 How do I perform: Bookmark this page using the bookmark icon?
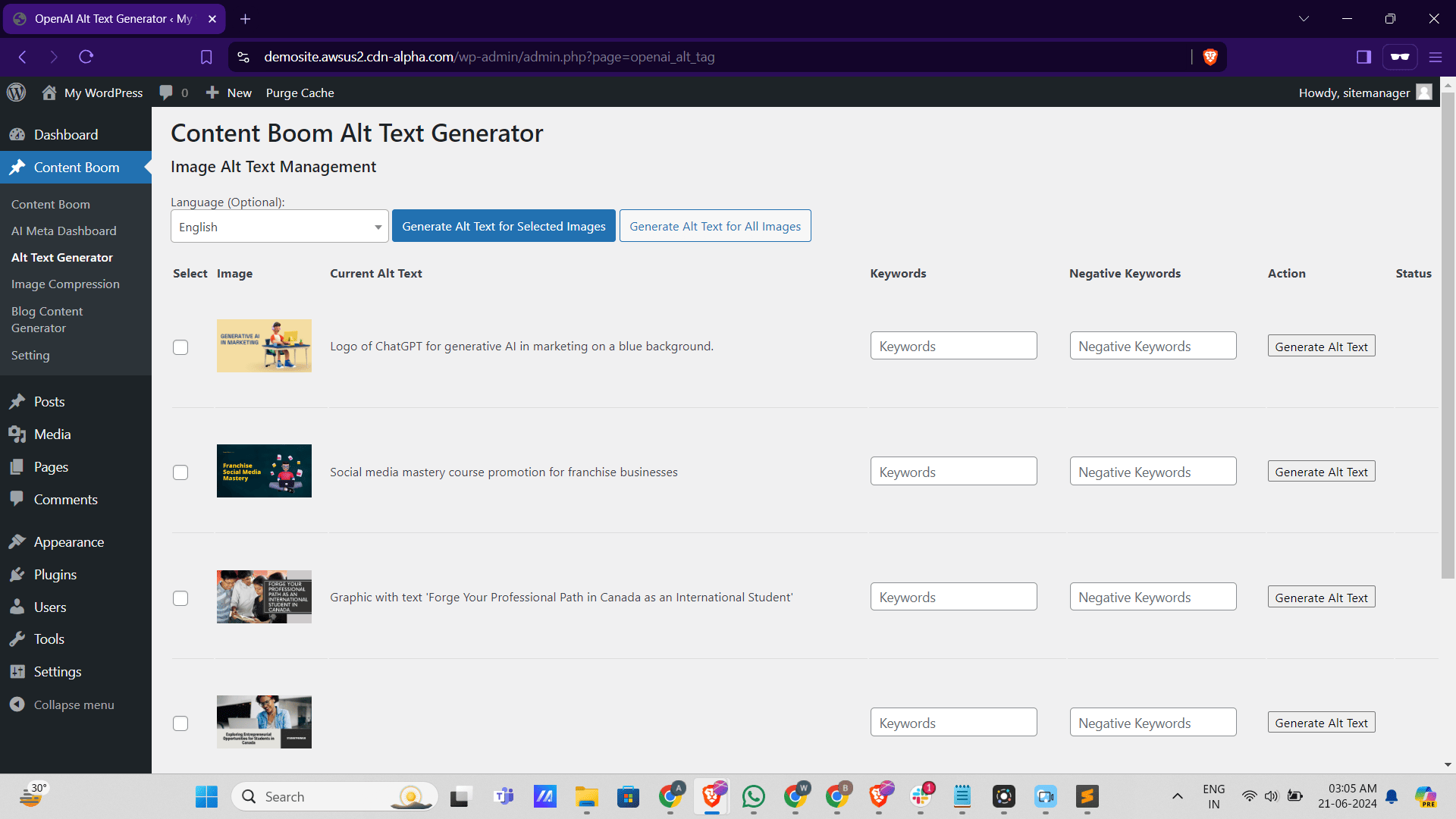click(206, 57)
